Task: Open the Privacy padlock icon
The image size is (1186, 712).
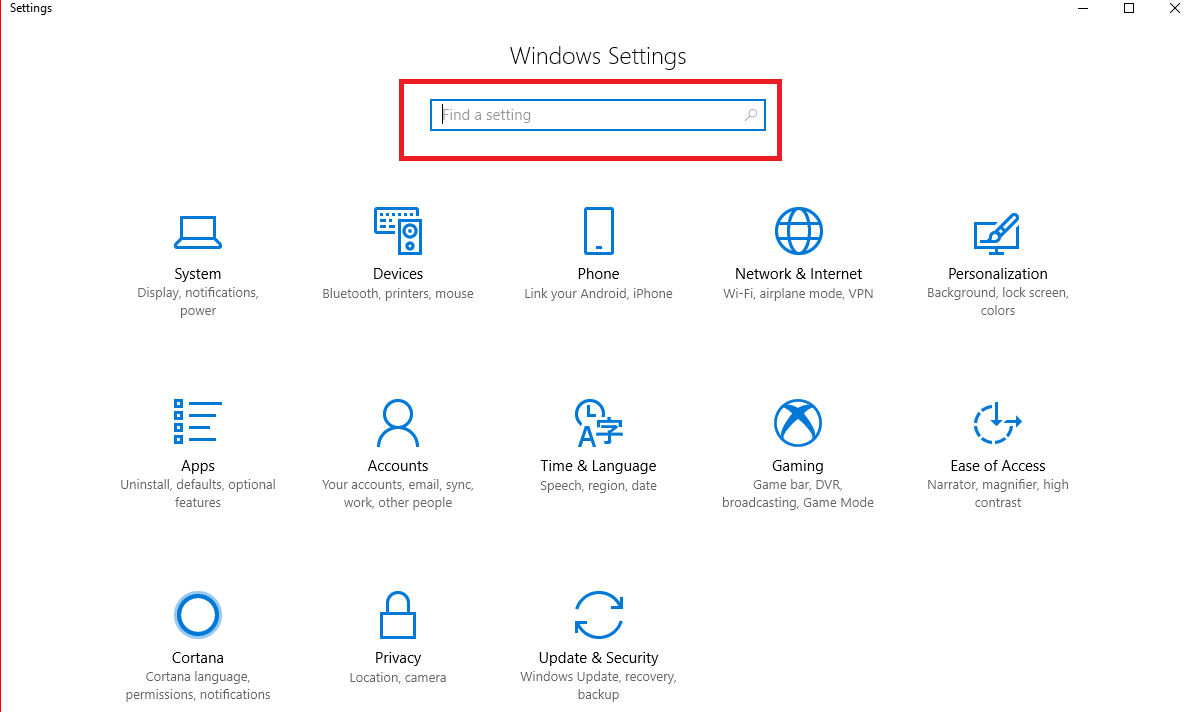Action: (398, 614)
